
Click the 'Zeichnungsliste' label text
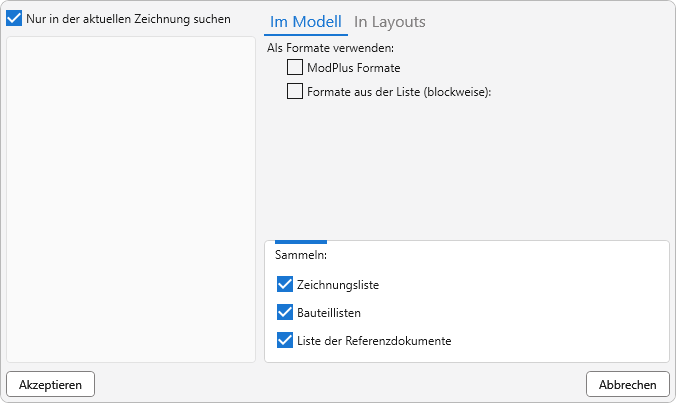pyautogui.click(x=338, y=285)
